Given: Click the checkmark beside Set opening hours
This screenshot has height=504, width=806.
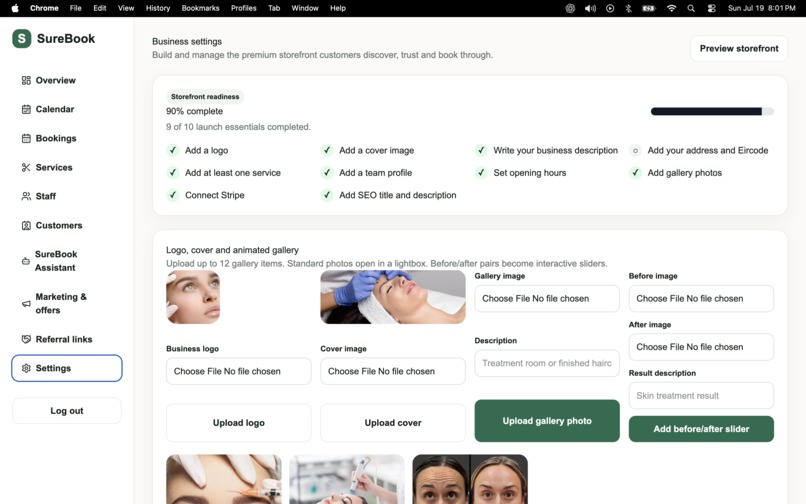Looking at the screenshot, I should click(481, 173).
